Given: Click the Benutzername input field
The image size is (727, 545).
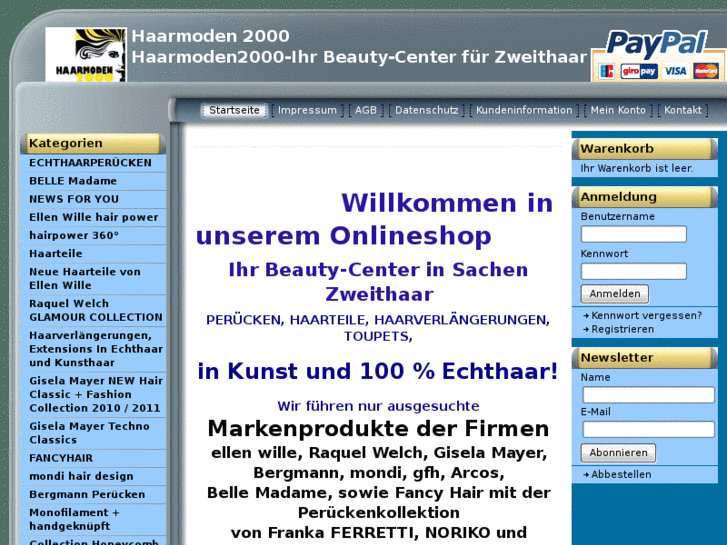Looking at the screenshot, I should (633, 234).
